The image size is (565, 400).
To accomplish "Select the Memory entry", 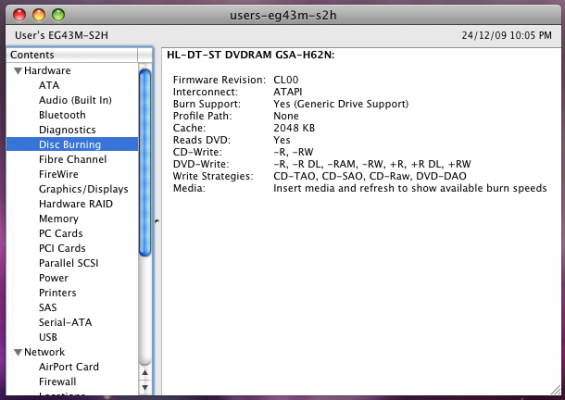I will tap(59, 219).
